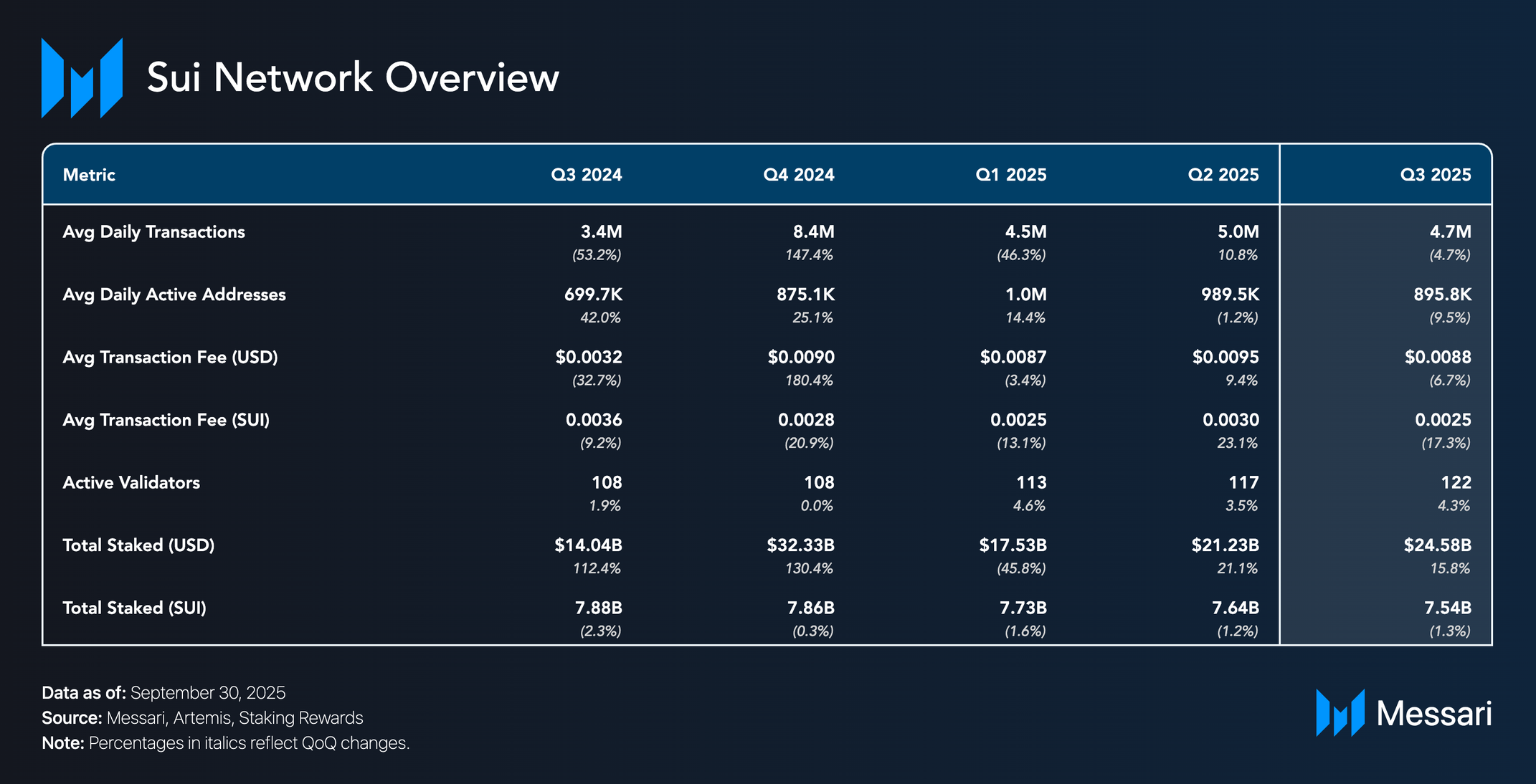Select the Q4 2024 column header

pyautogui.click(x=798, y=175)
